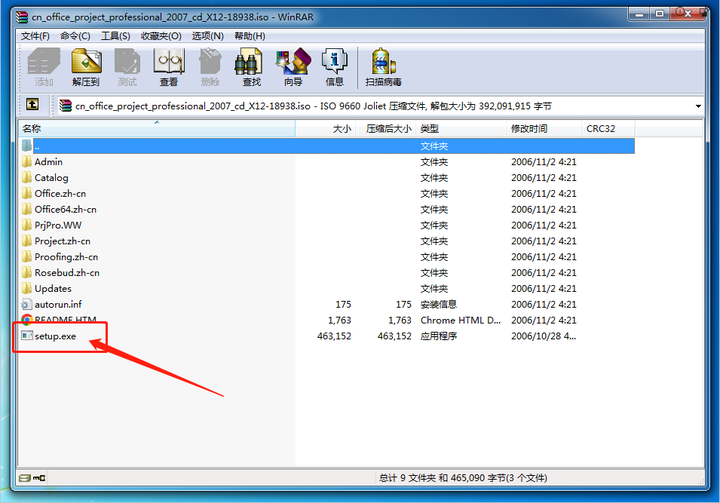Image resolution: width=720 pixels, height=503 pixels.
Task: Click the archive path text in address bar
Action: [x=314, y=106]
